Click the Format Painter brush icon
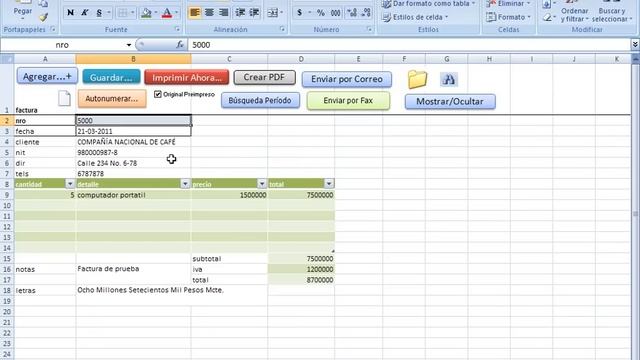Image resolution: width=640 pixels, height=360 pixels. [43, 17]
